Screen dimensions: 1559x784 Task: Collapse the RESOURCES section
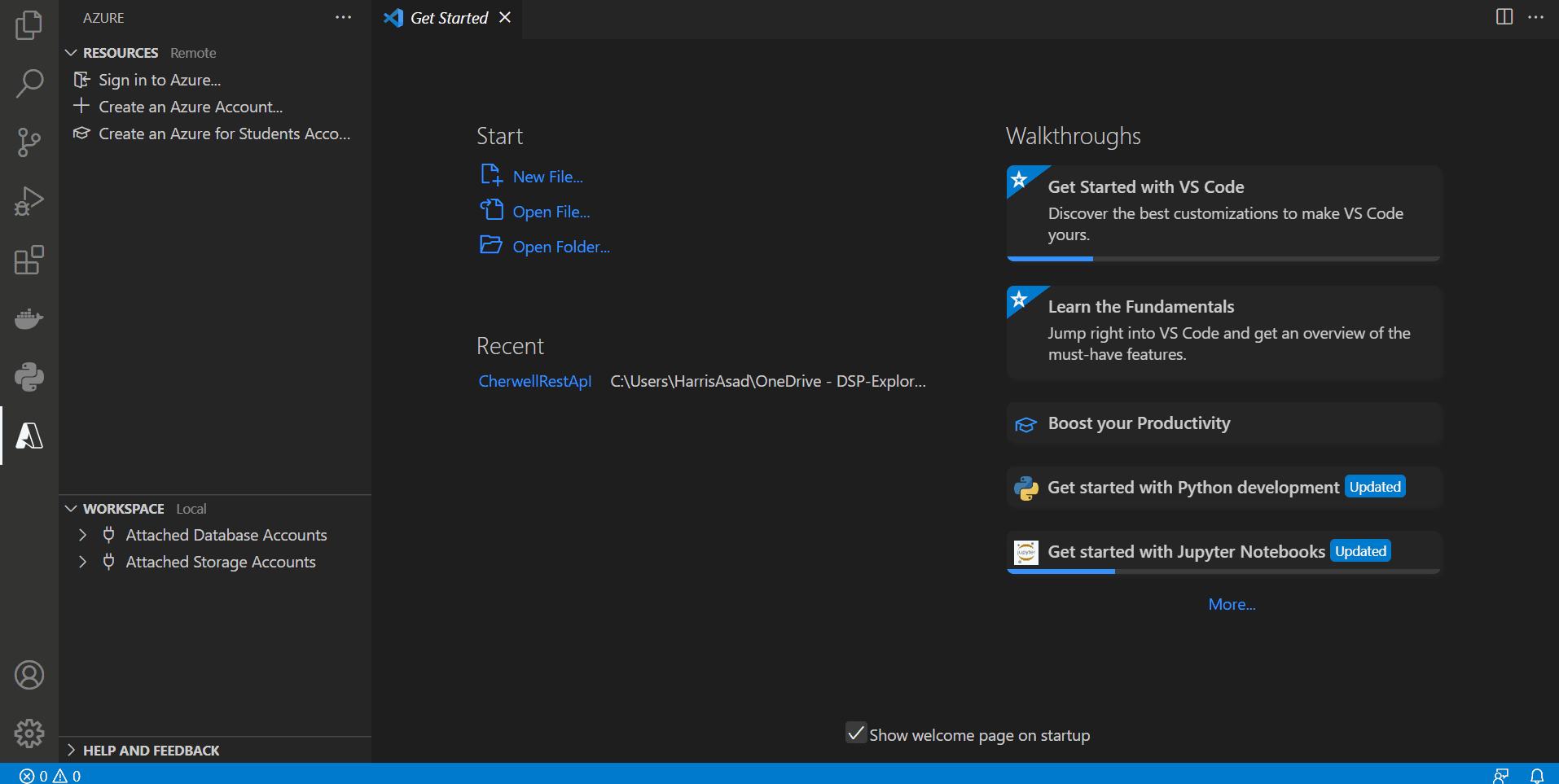(71, 53)
